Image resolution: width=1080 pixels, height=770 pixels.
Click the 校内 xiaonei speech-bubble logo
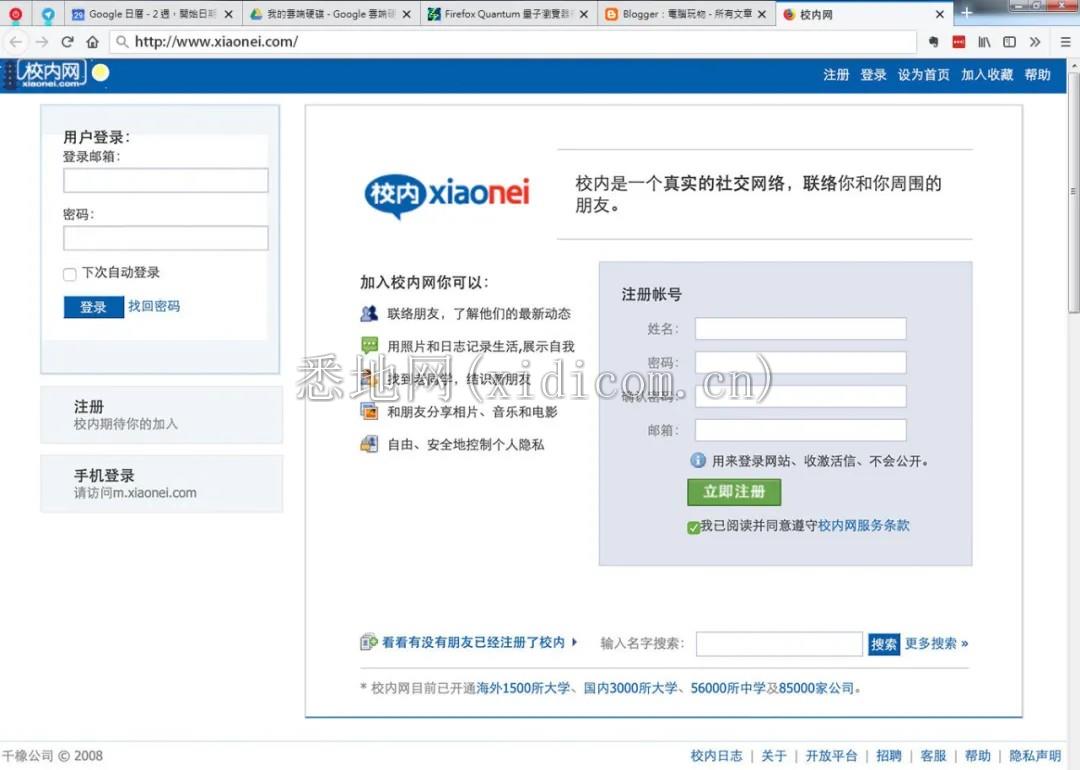coord(447,194)
